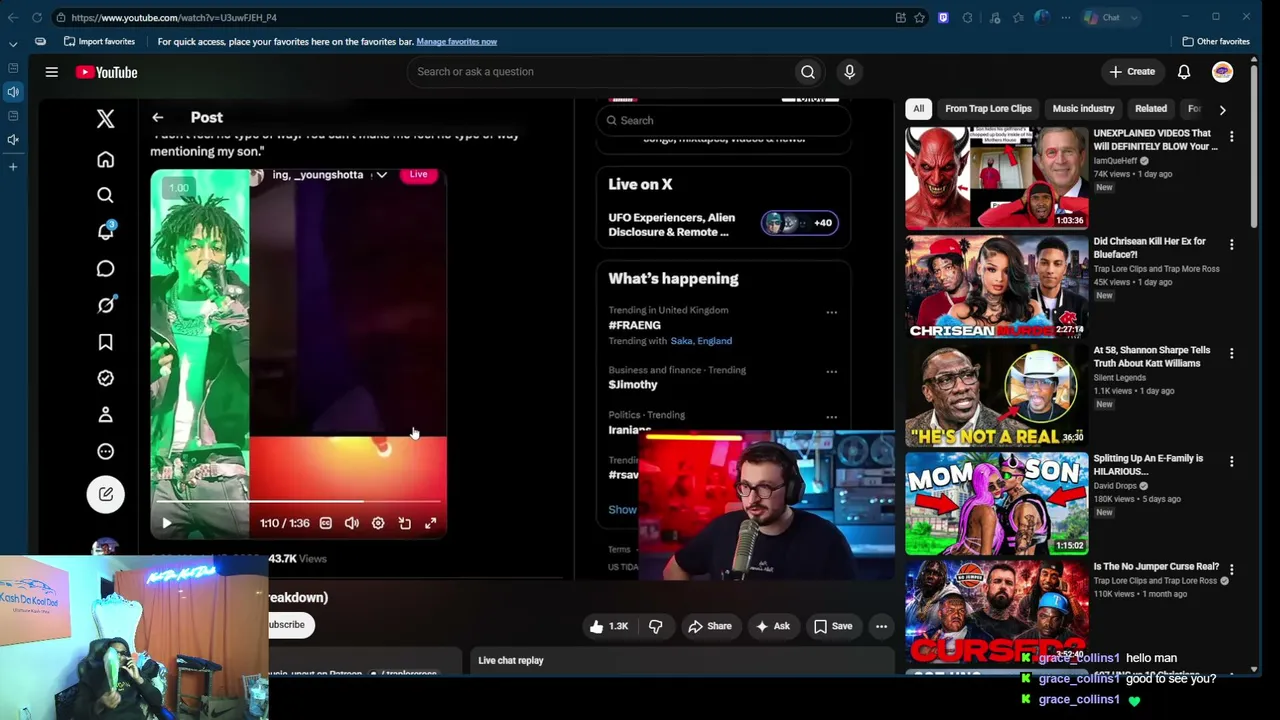Open X Messages chat bubble icon
1280x720 pixels.
(105, 268)
